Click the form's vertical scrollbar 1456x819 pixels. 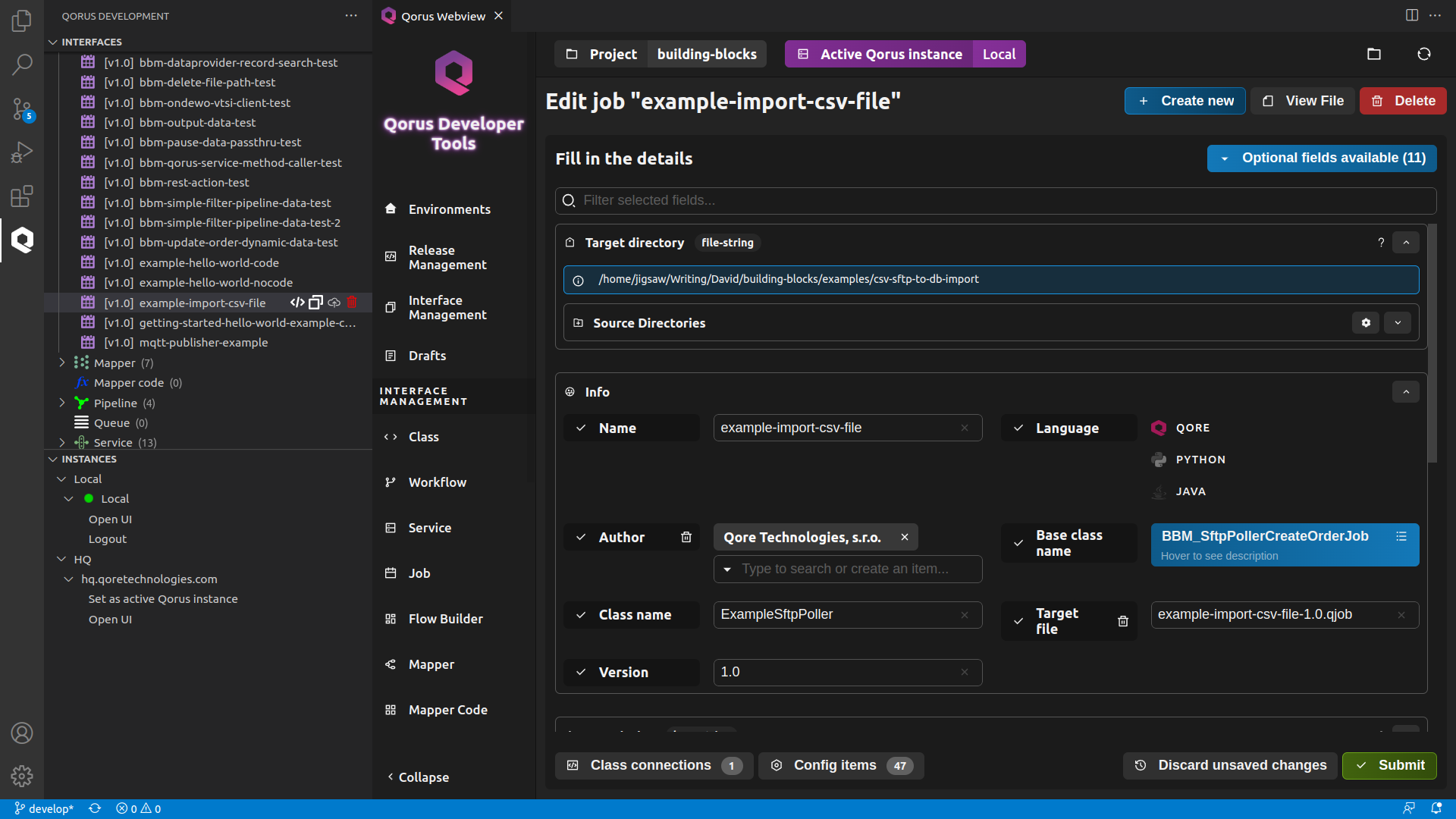pyautogui.click(x=1432, y=343)
